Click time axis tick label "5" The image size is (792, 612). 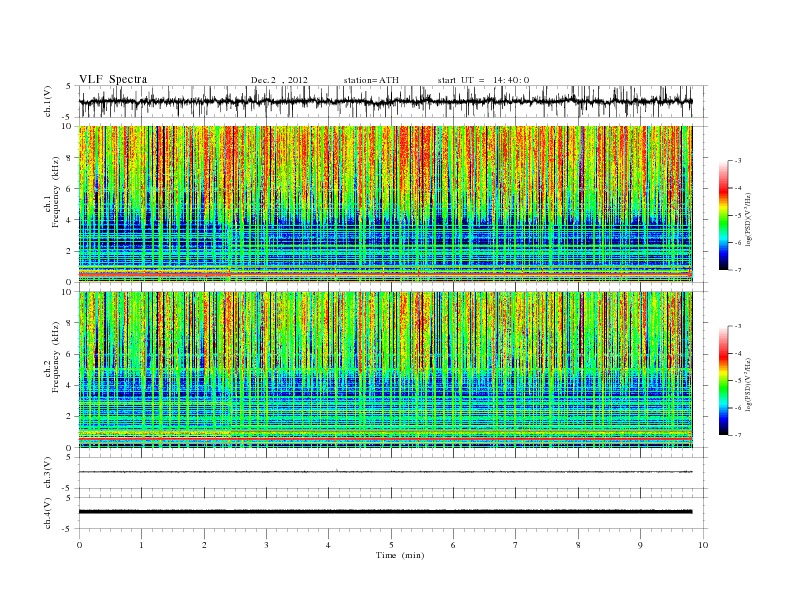pos(391,545)
